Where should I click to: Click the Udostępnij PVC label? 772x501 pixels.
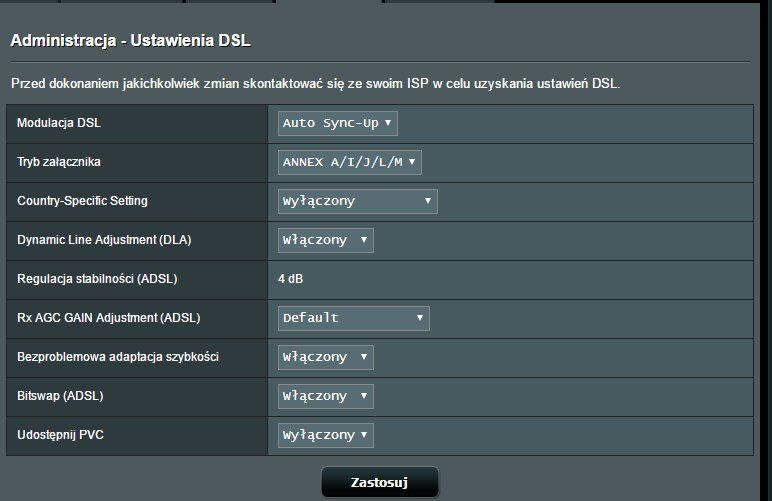[x=61, y=435]
